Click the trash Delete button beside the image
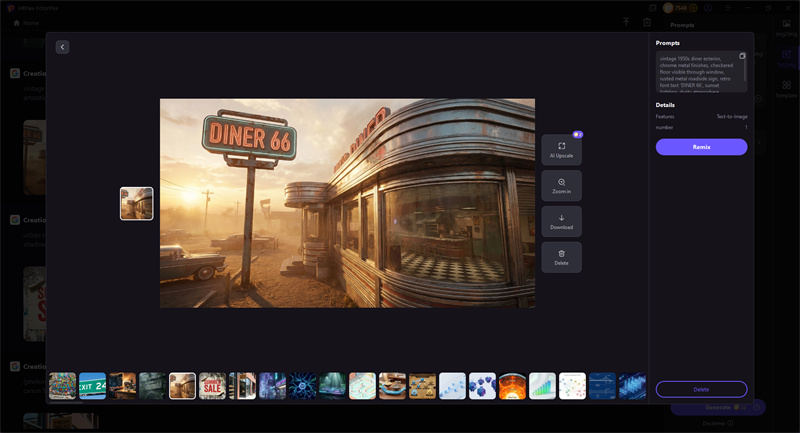This screenshot has height=433, width=800. click(561, 257)
